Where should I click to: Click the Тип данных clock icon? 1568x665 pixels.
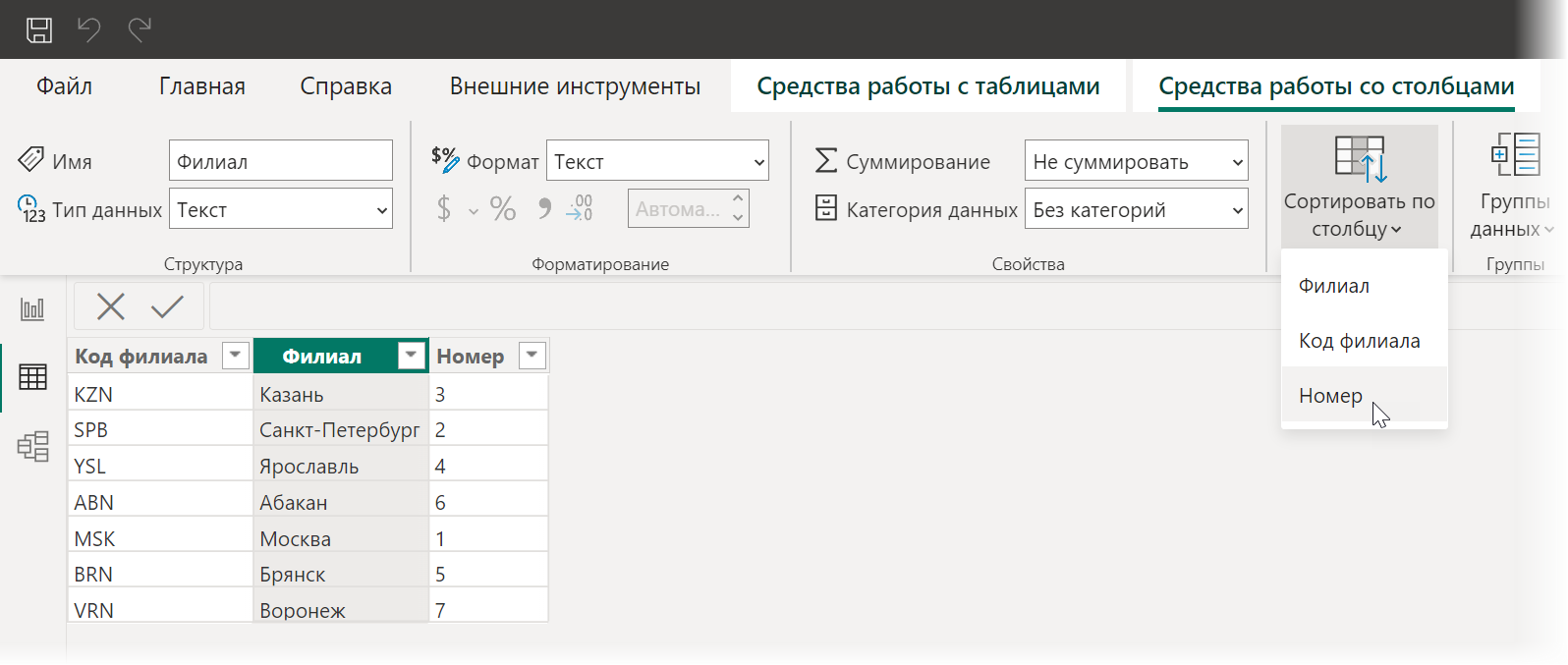coord(31,208)
